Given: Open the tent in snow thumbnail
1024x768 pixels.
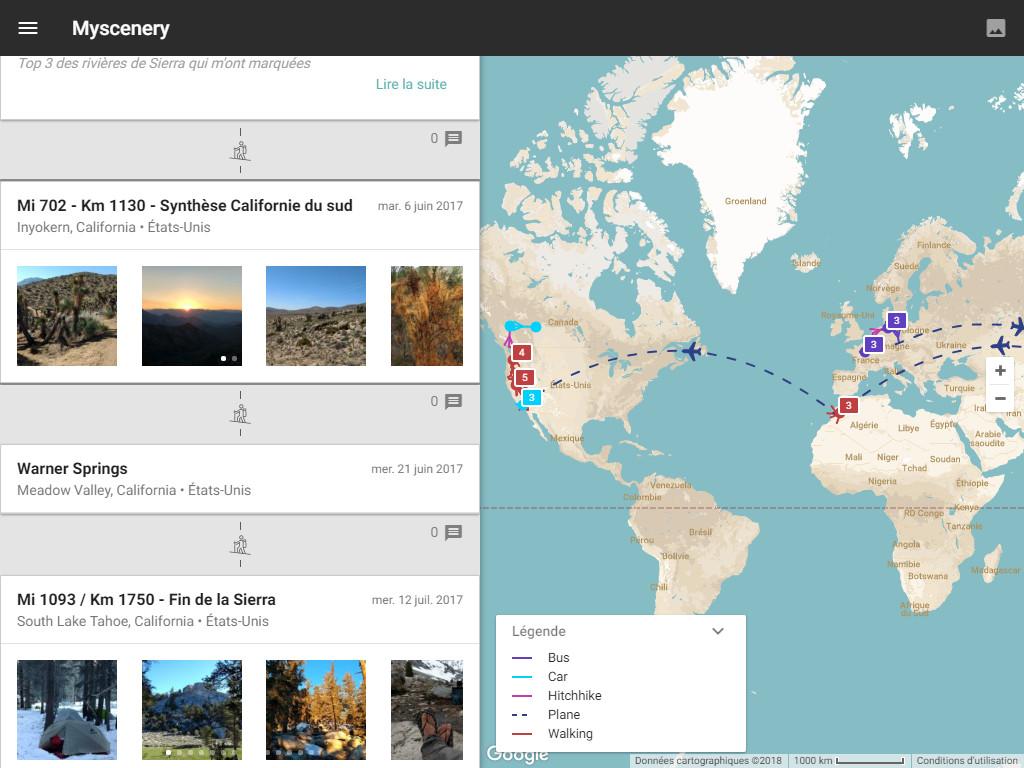Looking at the screenshot, I should click(x=67, y=709).
